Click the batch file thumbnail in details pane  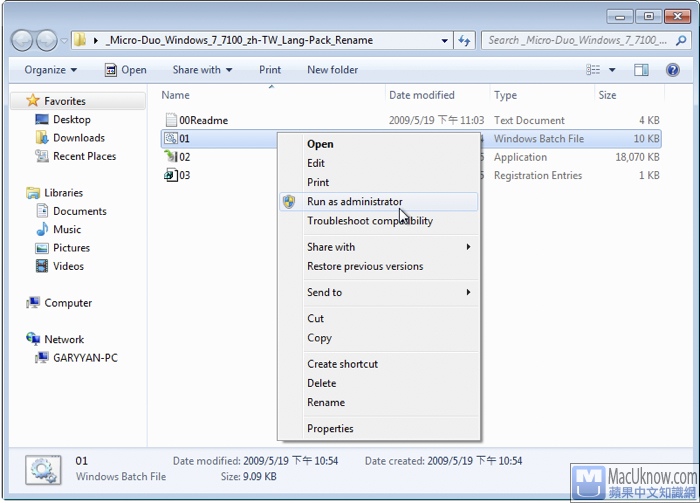pos(43,470)
